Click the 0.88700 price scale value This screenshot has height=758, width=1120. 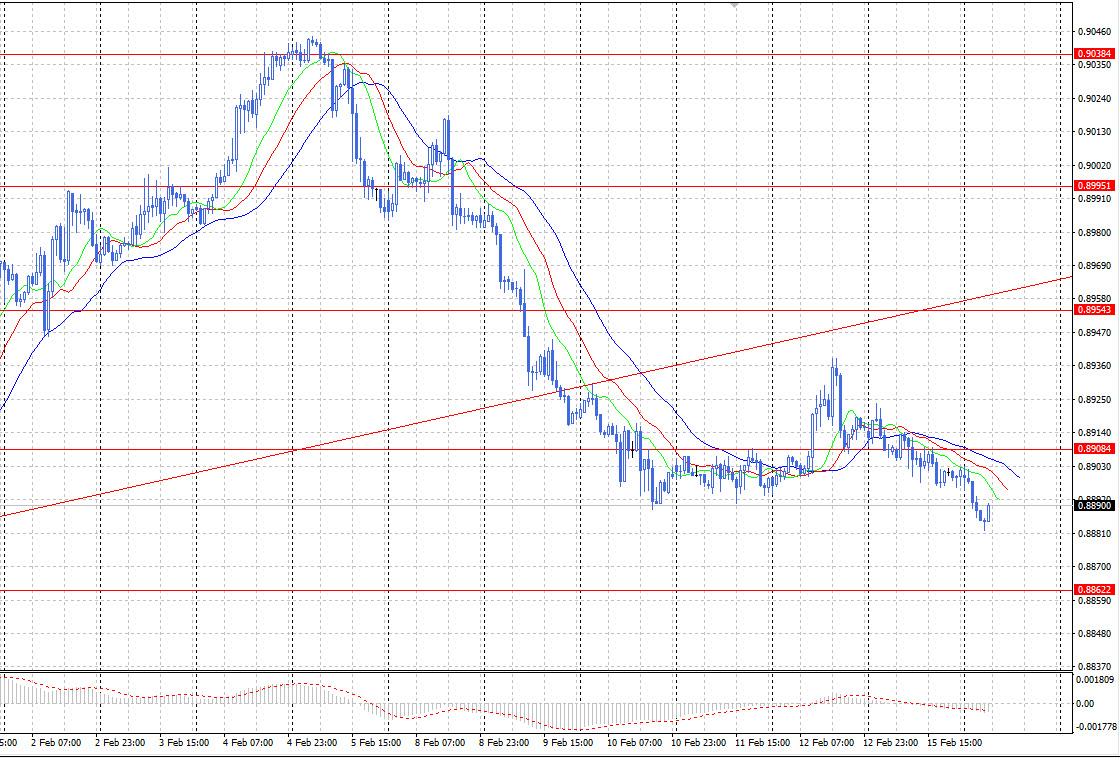point(1095,567)
